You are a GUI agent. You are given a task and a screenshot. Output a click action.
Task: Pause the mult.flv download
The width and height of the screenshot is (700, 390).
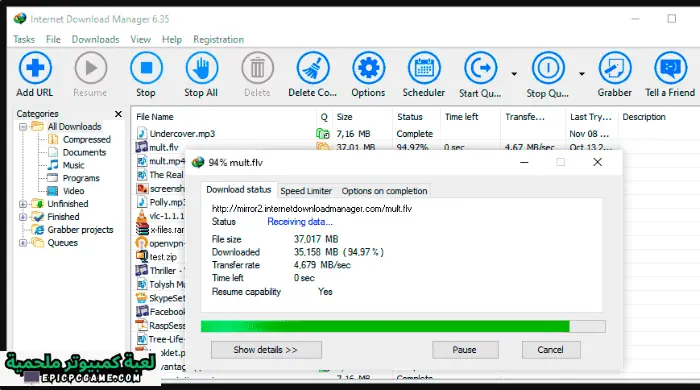click(465, 350)
